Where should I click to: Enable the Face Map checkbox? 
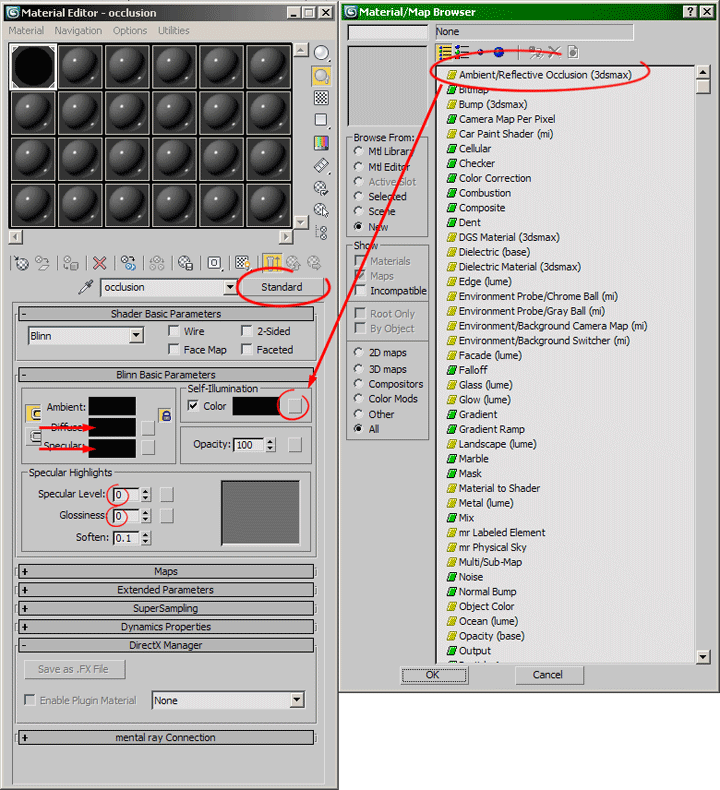coord(173,349)
